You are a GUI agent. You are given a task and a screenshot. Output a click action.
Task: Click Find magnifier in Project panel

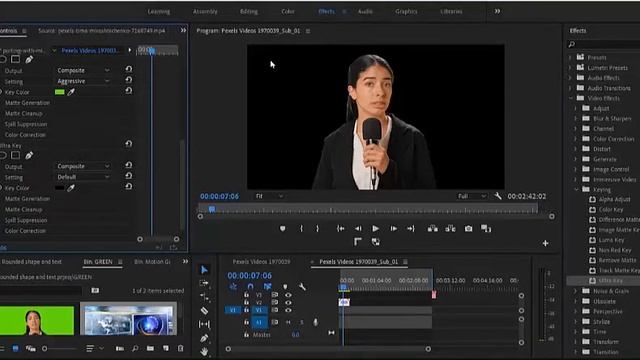[135, 348]
